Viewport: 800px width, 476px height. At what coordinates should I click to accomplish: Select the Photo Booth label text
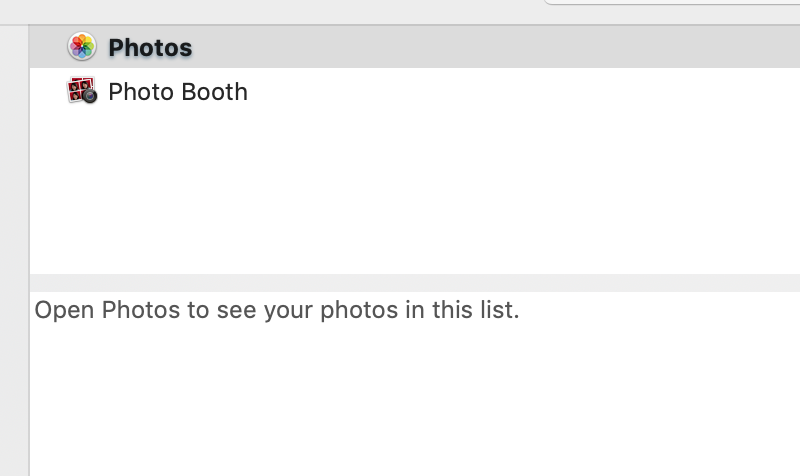click(178, 92)
